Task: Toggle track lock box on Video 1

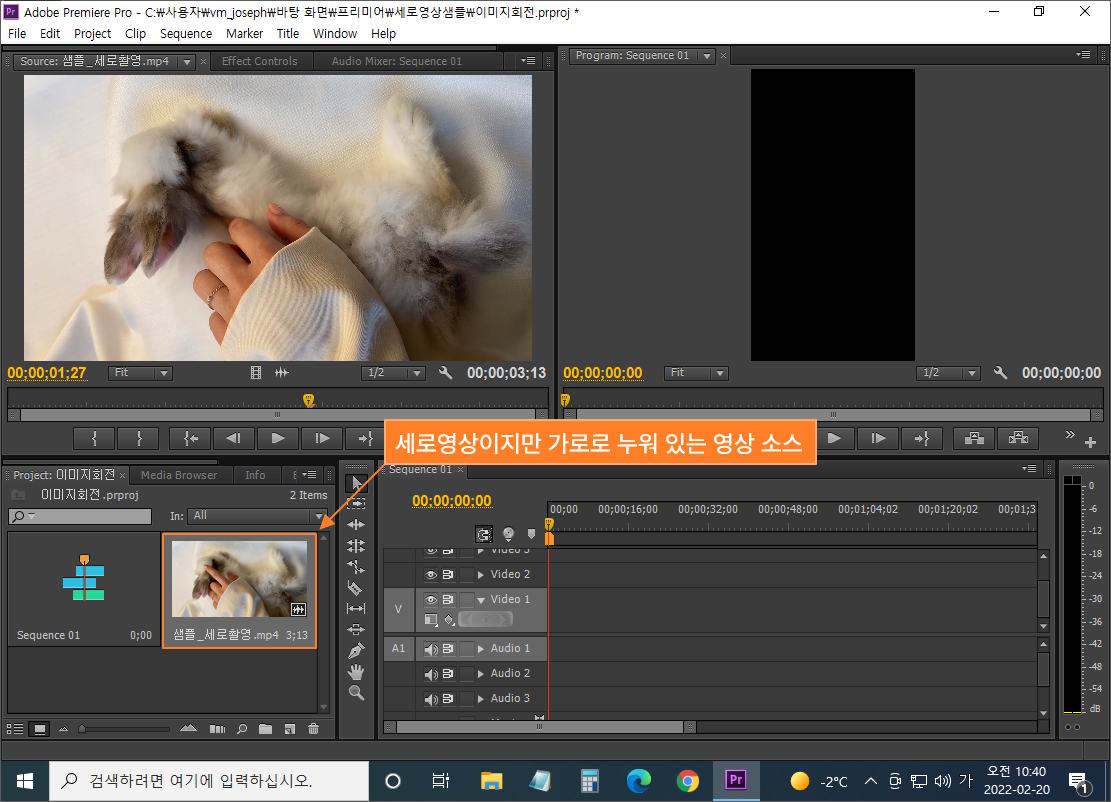Action: pyautogui.click(x=466, y=599)
